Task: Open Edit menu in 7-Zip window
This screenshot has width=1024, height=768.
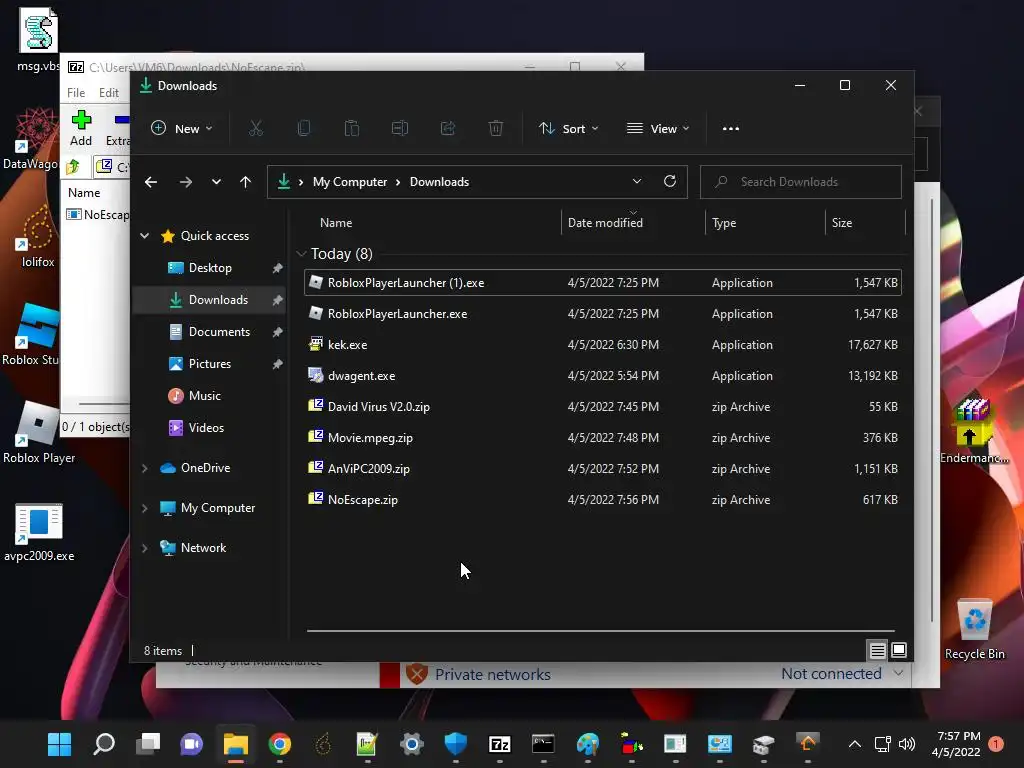Action: 108,93
